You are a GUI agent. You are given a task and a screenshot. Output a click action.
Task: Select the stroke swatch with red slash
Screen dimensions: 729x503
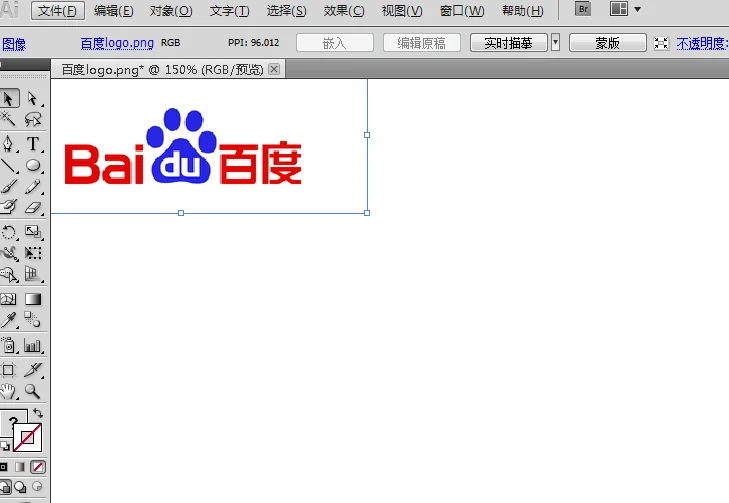[x=27, y=437]
